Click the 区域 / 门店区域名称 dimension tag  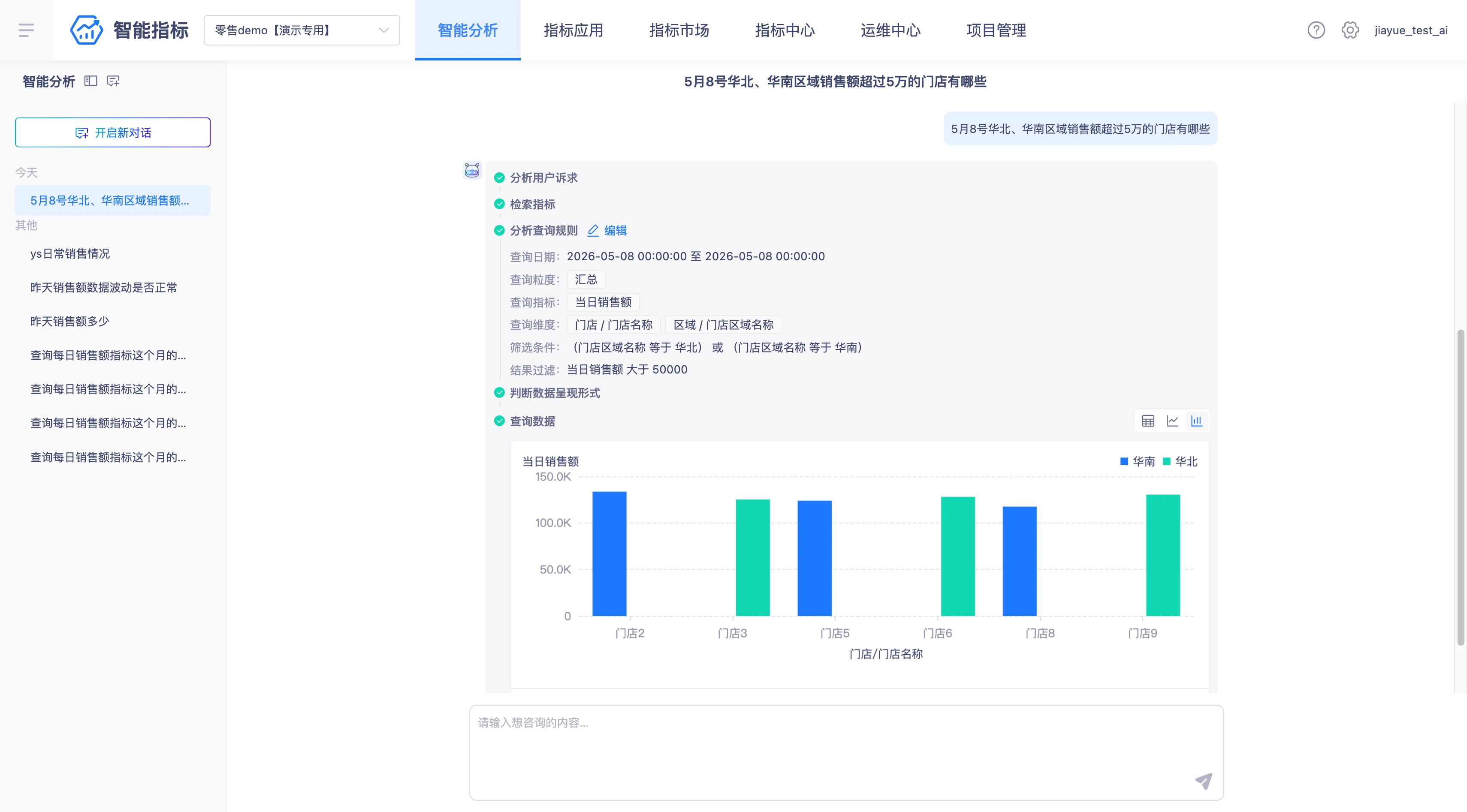point(723,325)
